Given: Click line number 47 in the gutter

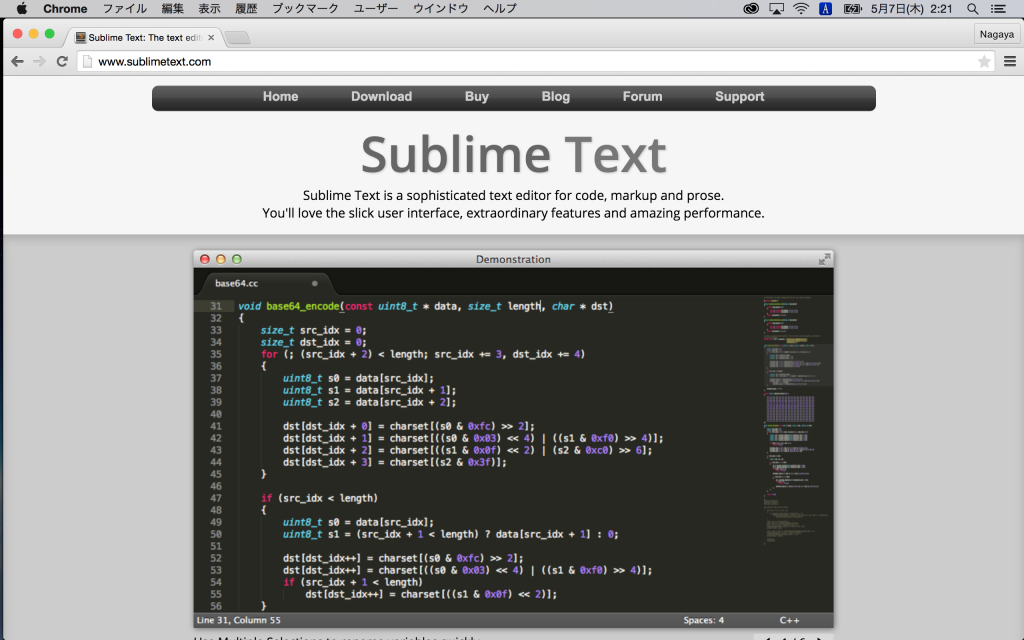Looking at the screenshot, I should 216,498.
